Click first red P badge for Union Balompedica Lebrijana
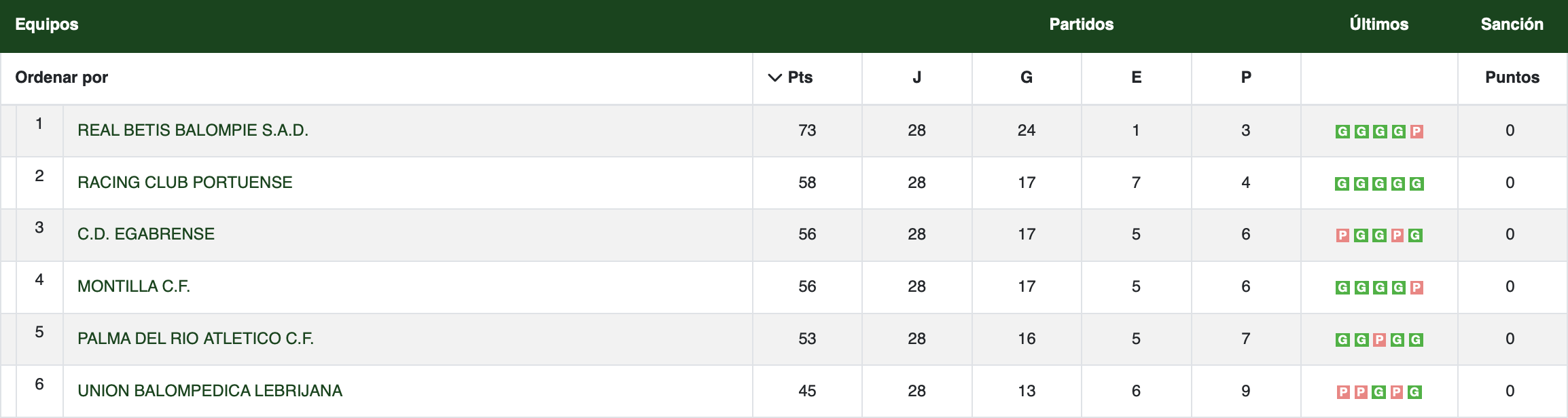Image resolution: width=1568 pixels, height=418 pixels. pyautogui.click(x=1343, y=392)
